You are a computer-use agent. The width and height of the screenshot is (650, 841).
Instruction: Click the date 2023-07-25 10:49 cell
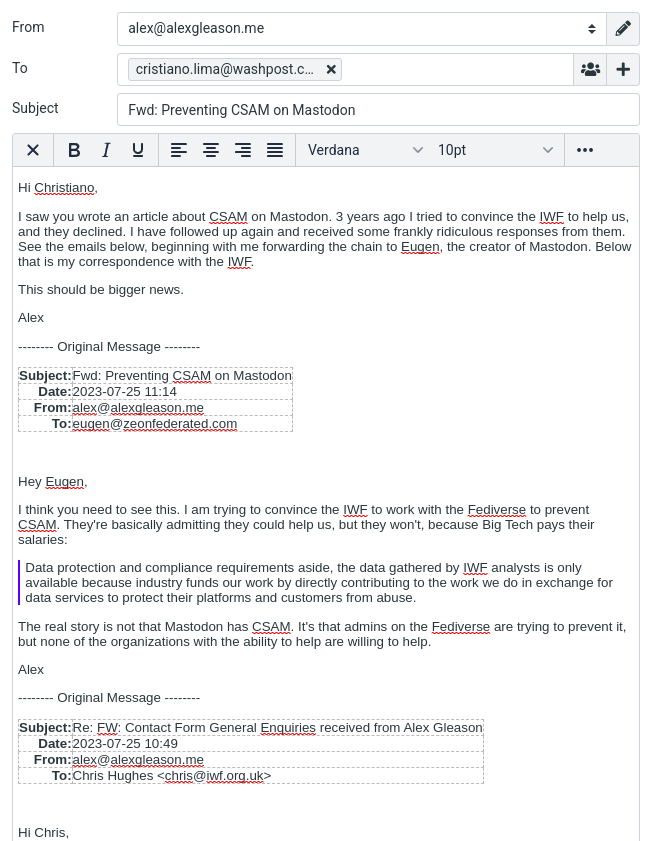[x=278, y=744]
